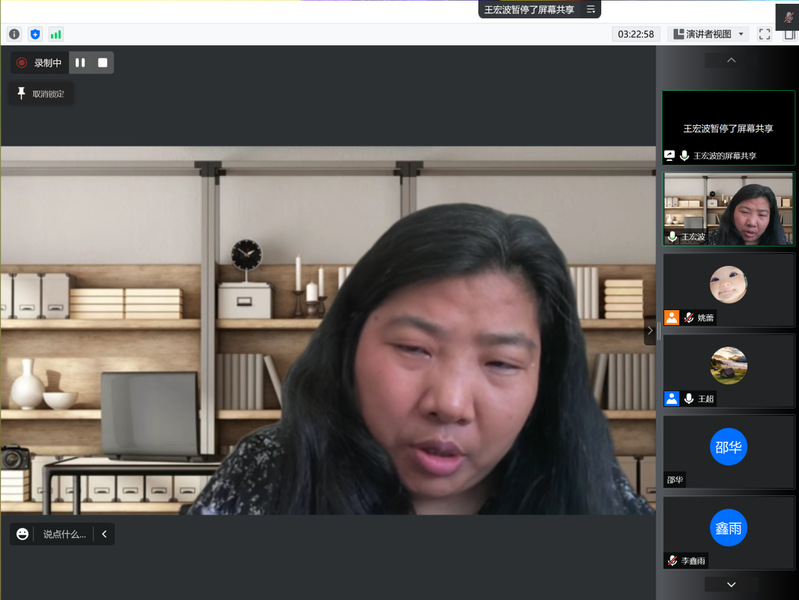
Task: Open the meeting info icon
Action: [x=14, y=34]
